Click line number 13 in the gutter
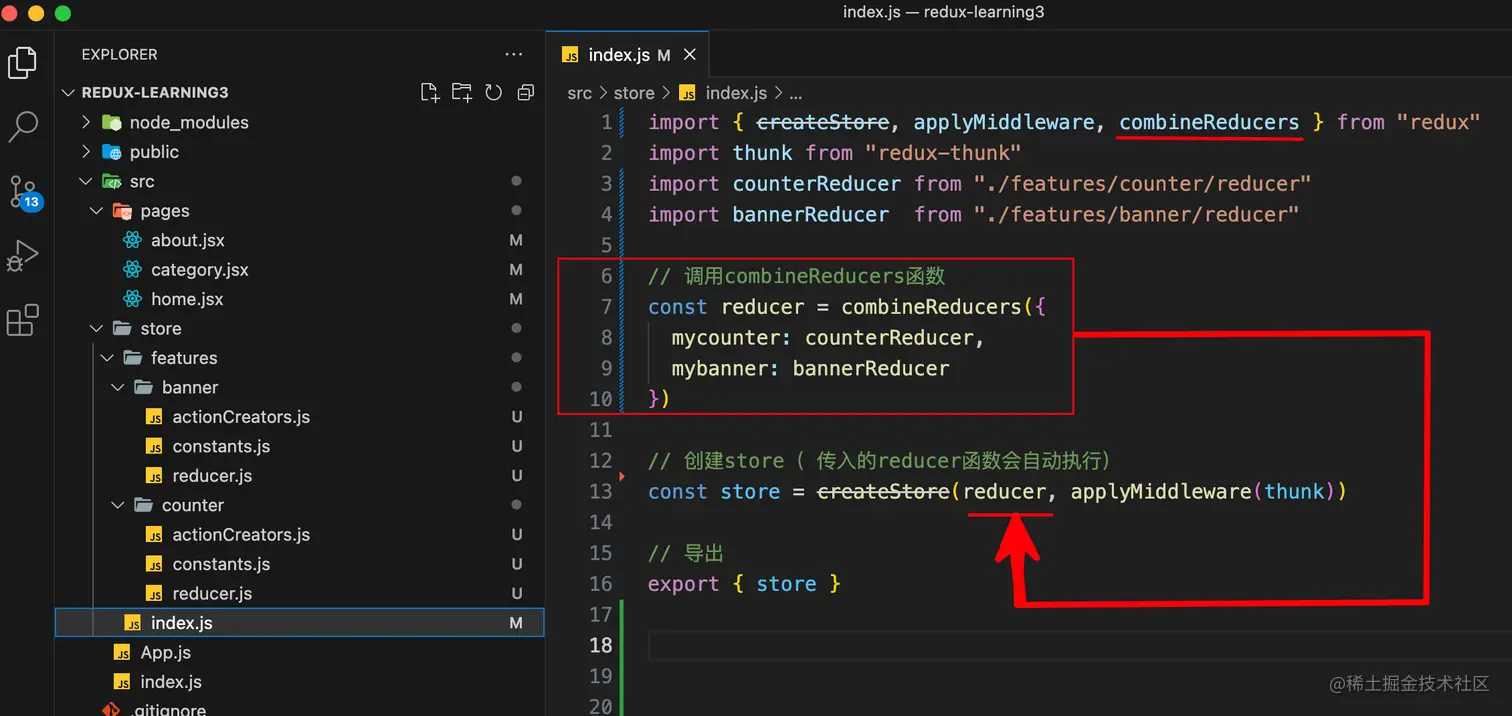This screenshot has width=1512, height=716. (x=600, y=492)
